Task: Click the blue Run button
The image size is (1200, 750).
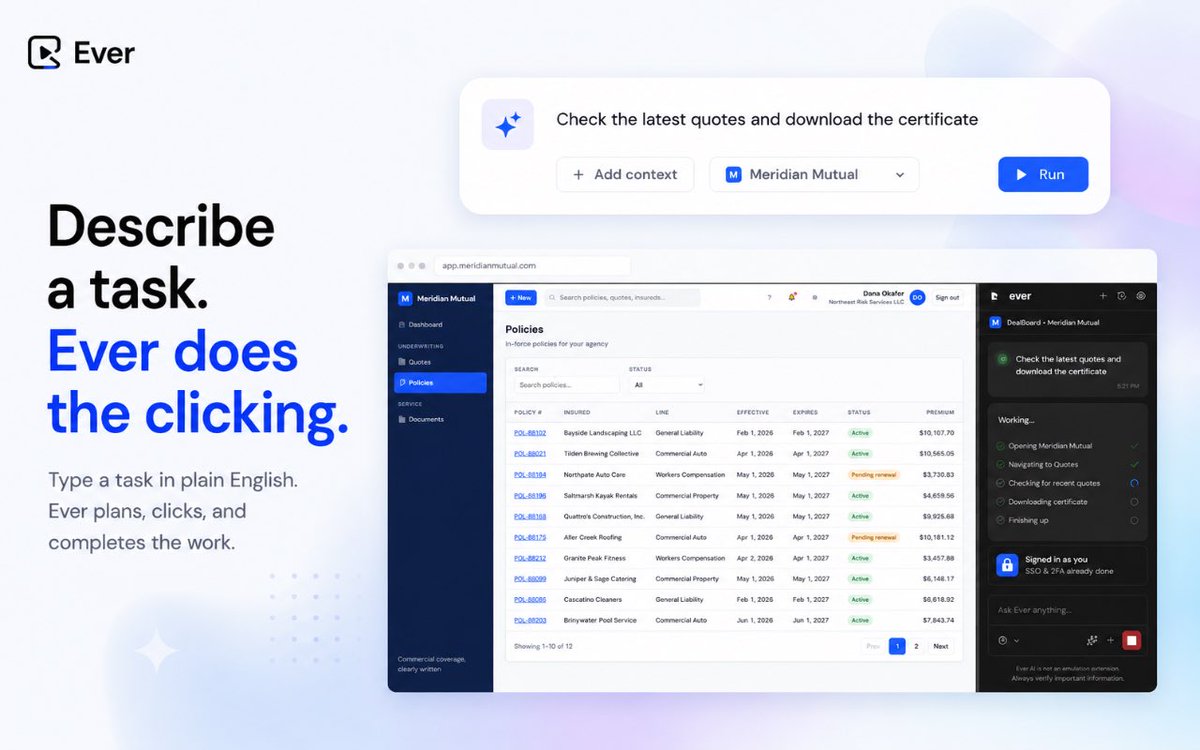Action: point(1043,174)
